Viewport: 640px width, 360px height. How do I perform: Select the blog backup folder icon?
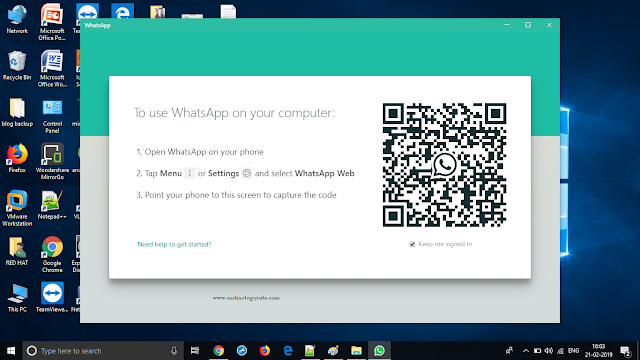[17, 112]
